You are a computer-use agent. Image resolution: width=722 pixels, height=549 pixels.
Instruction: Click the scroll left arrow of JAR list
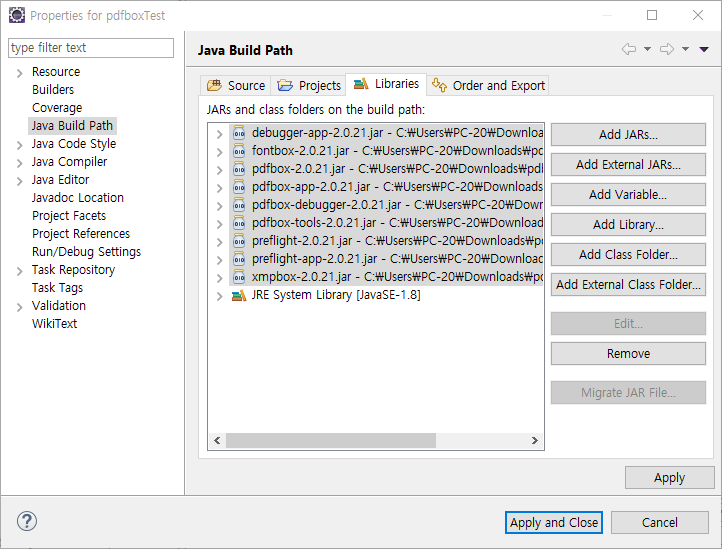[217, 440]
